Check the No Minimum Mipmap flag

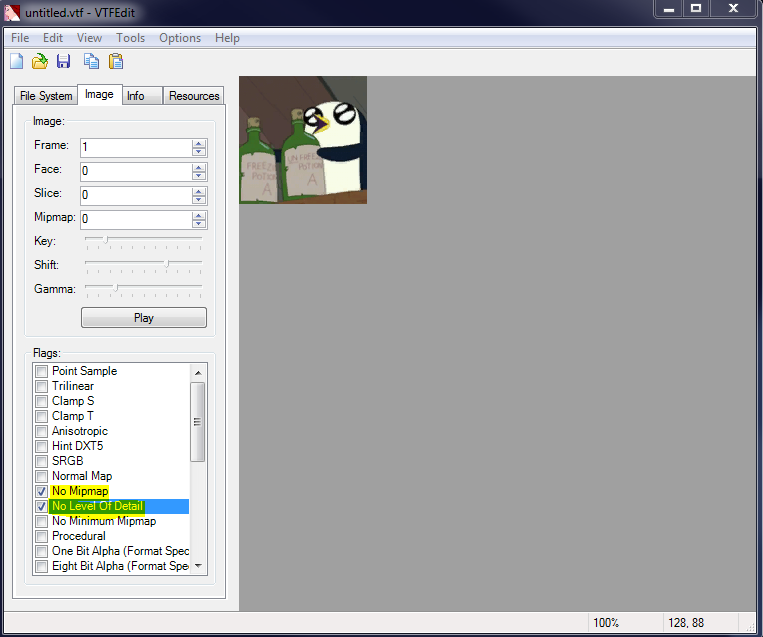[42, 522]
